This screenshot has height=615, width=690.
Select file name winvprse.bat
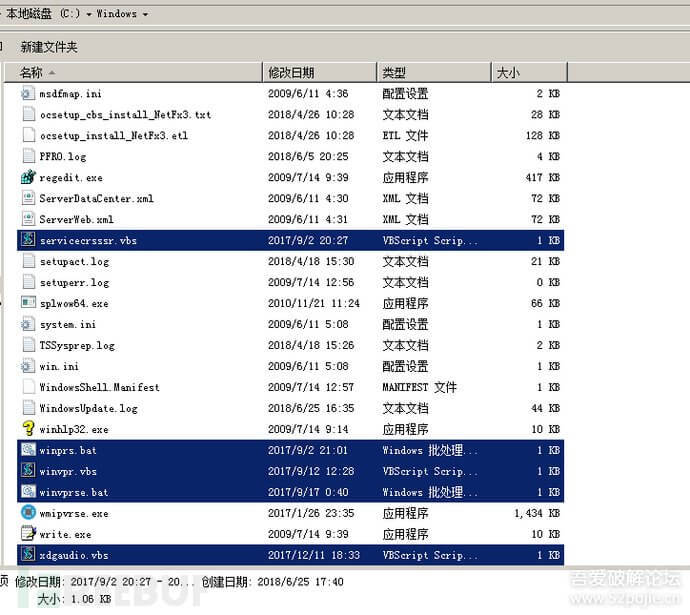[x=74, y=492]
